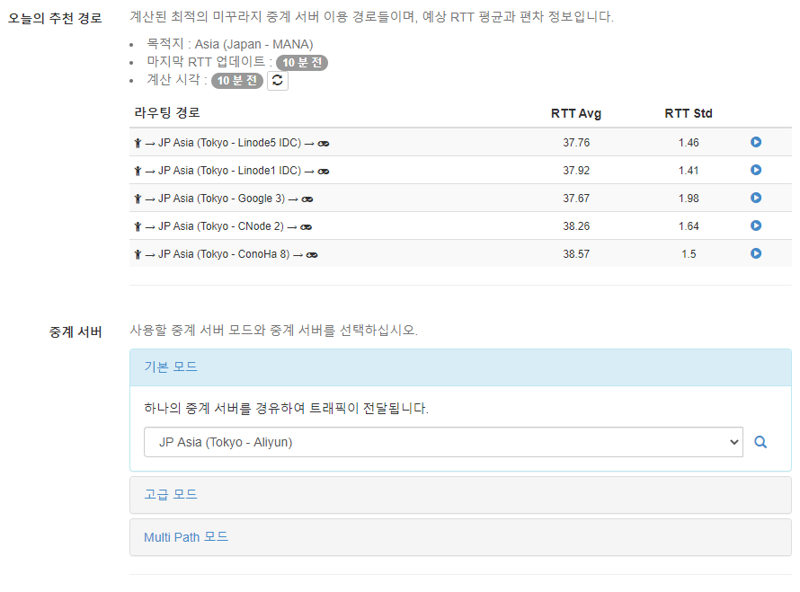This screenshot has width=800, height=592.
Task: Select the Tokyo - Google 3 route row
Action: click(460, 198)
